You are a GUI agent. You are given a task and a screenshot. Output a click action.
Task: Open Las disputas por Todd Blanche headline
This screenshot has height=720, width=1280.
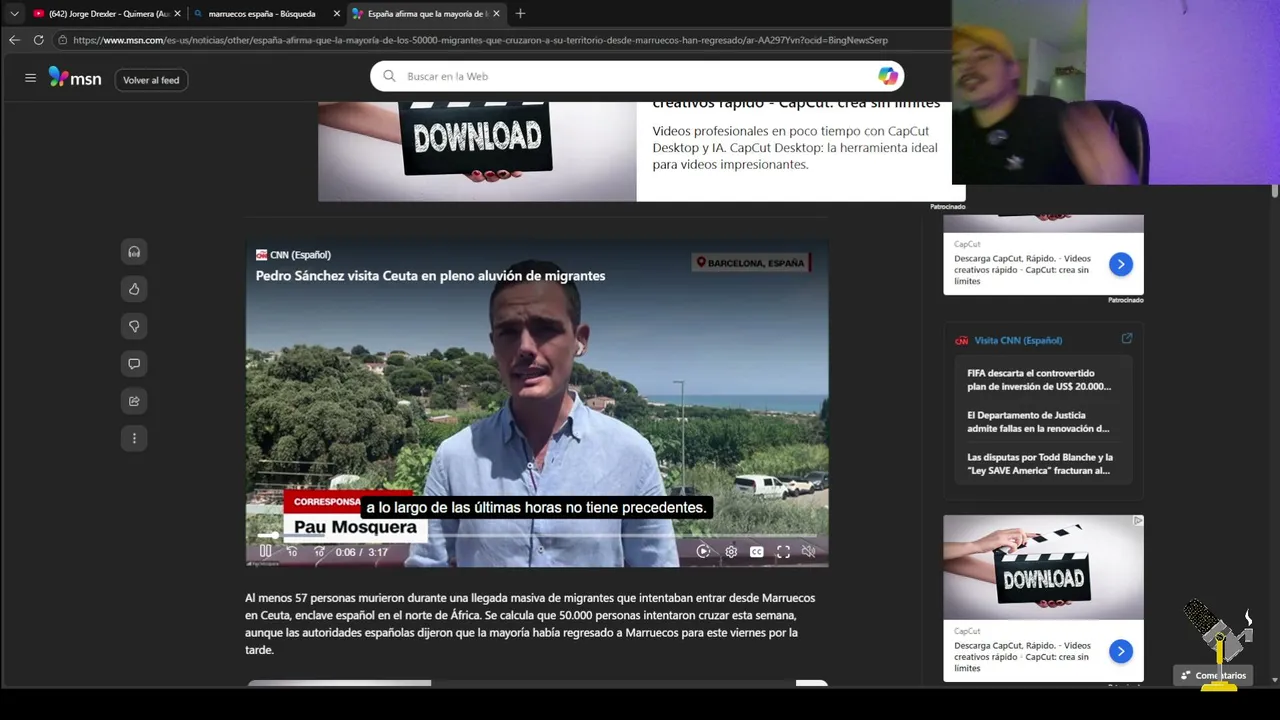pyautogui.click(x=1039, y=464)
